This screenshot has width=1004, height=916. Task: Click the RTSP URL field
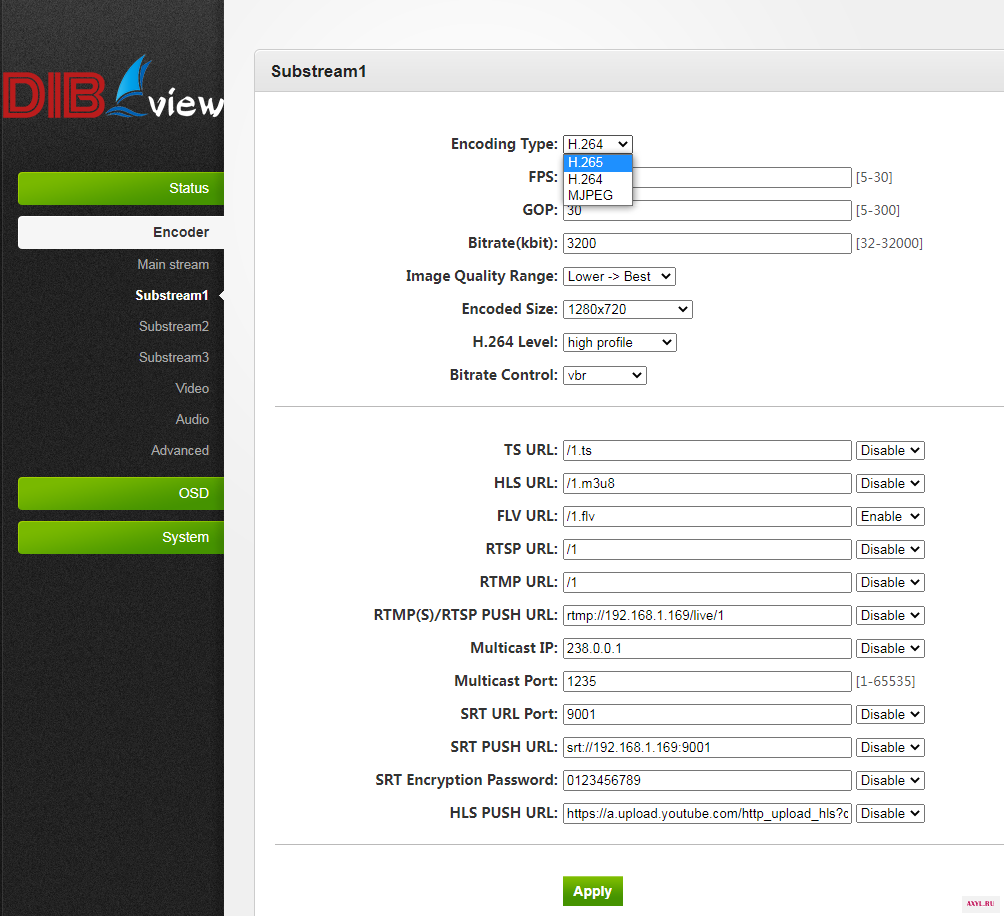(x=707, y=549)
